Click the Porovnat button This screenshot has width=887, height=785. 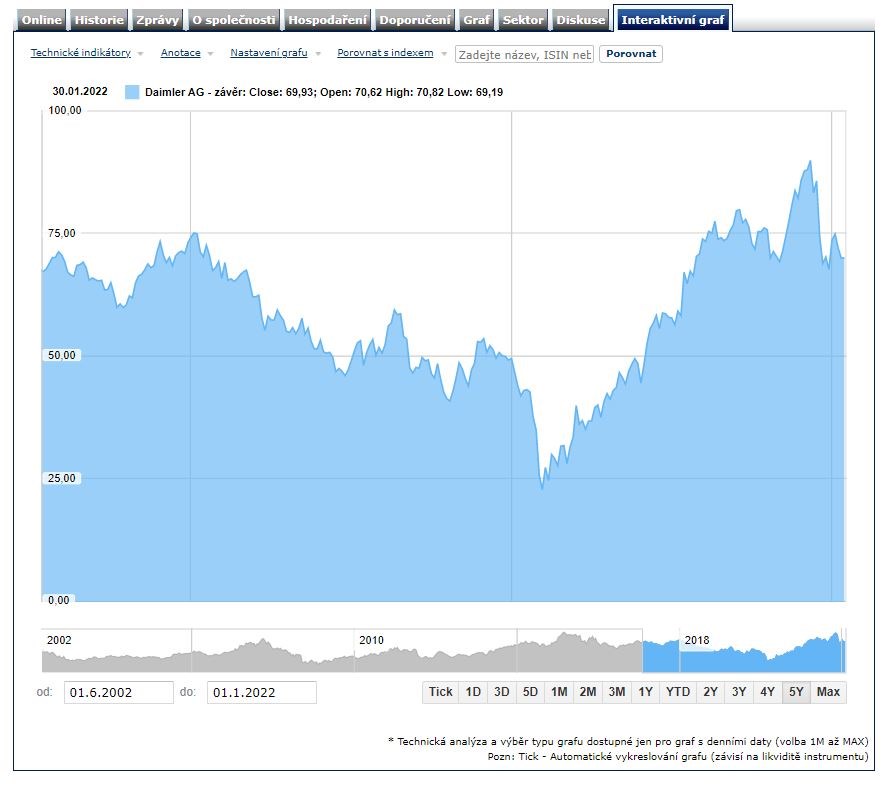coord(630,54)
